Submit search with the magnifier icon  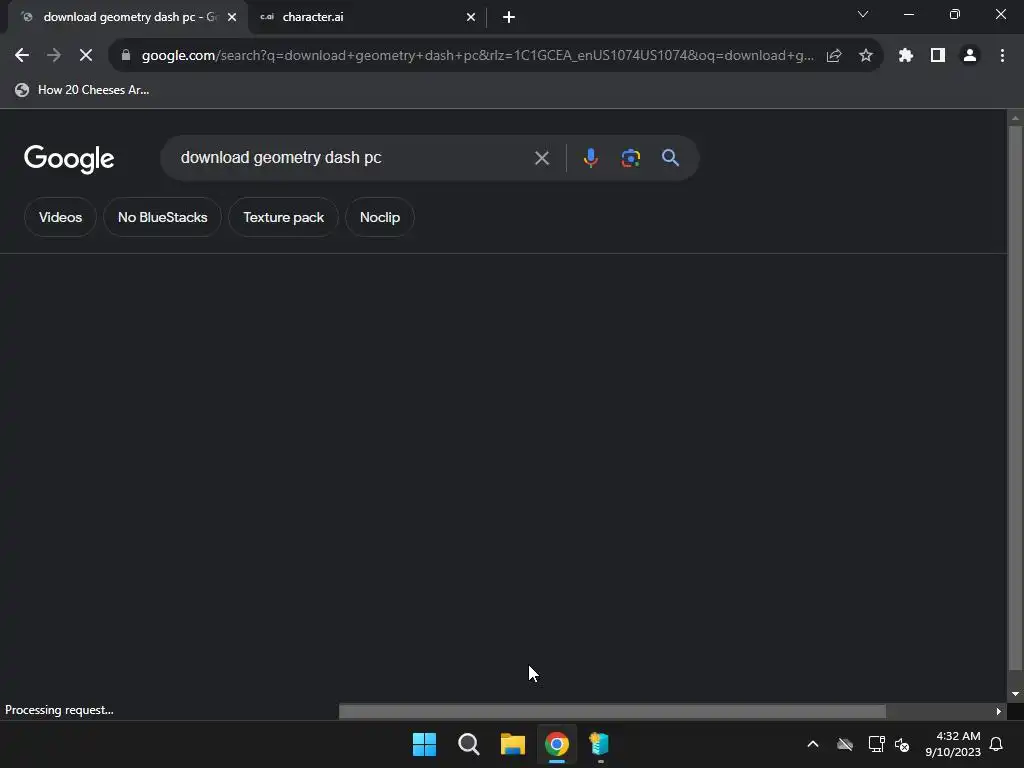point(670,158)
